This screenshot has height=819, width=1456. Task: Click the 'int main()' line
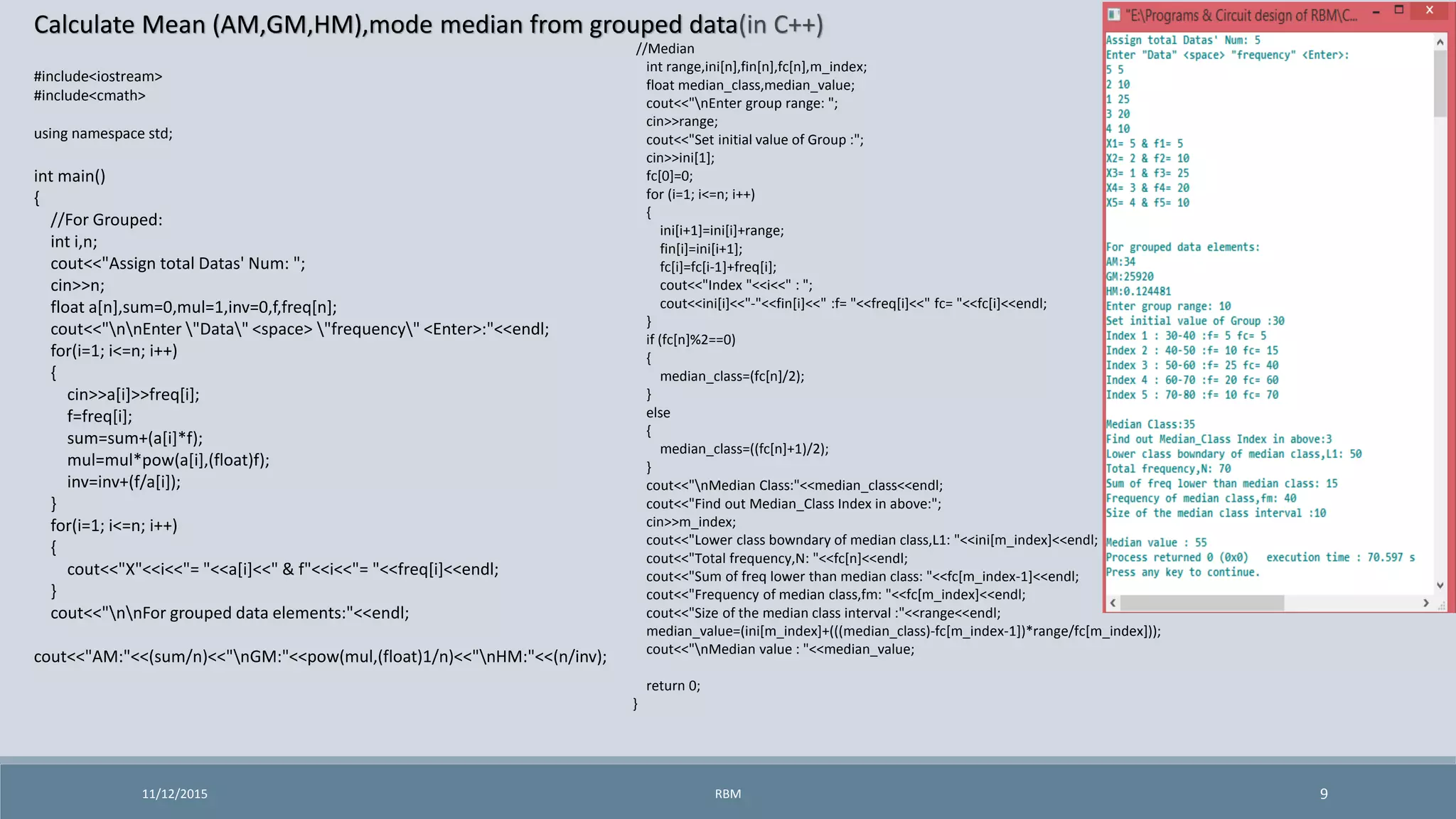(70, 176)
